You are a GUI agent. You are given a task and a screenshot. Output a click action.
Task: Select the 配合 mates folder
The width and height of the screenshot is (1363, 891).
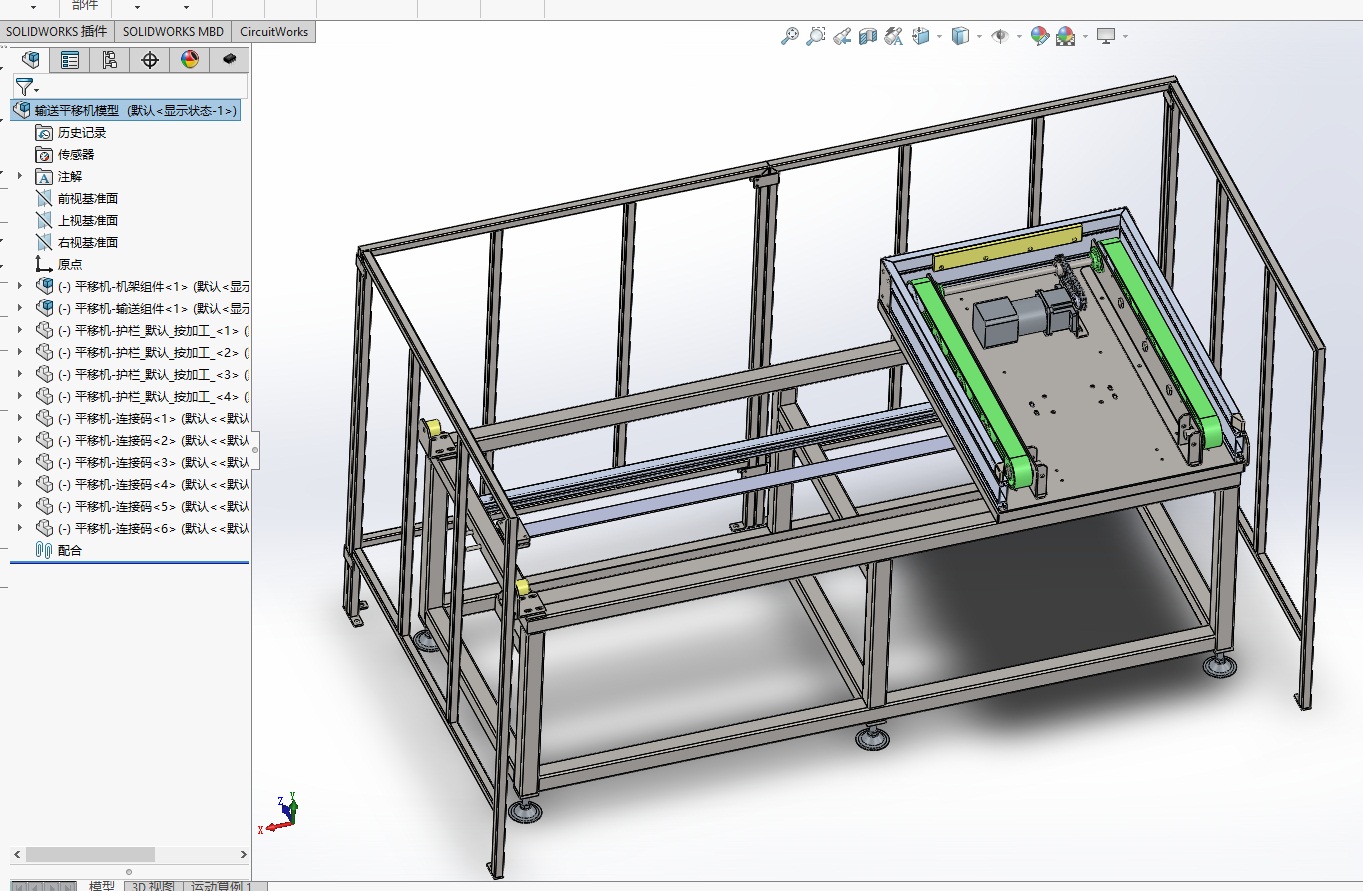(69, 550)
